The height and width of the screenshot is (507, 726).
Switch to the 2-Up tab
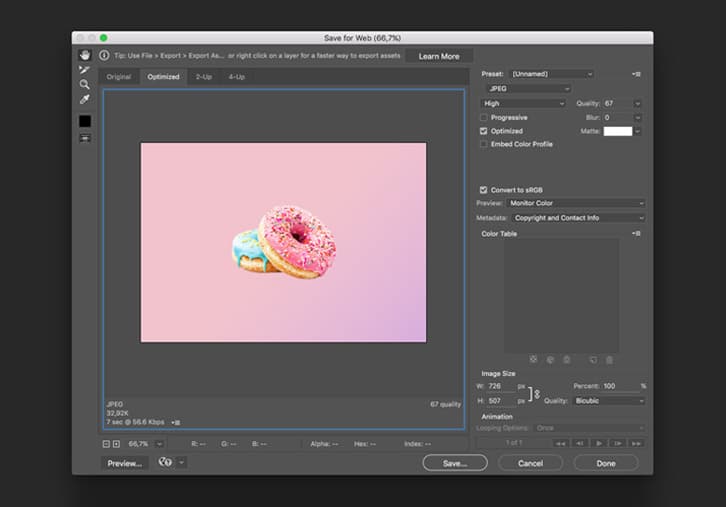coord(204,77)
